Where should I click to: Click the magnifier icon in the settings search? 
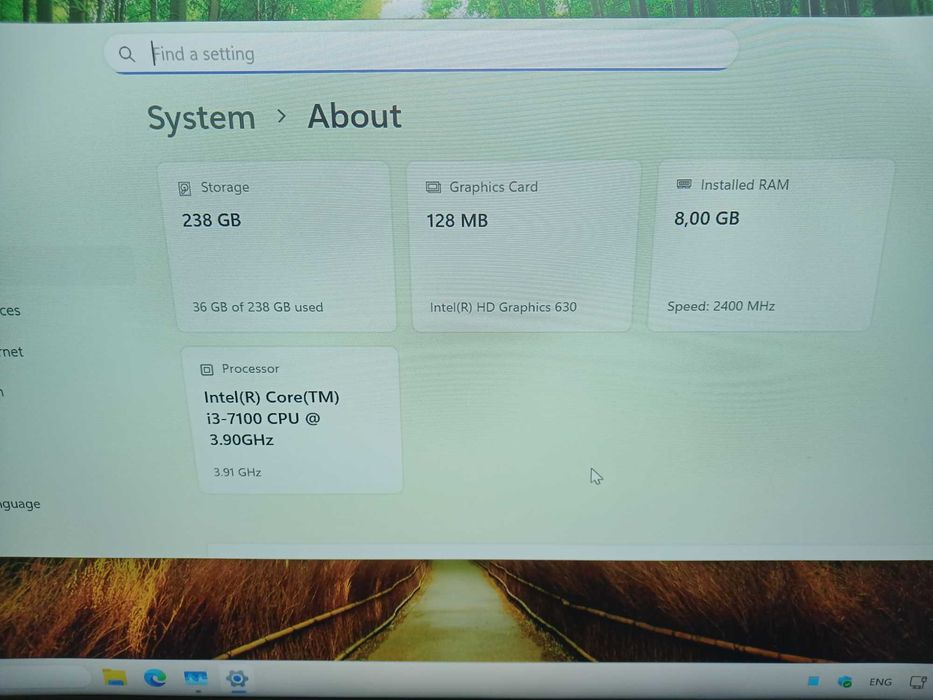pos(127,54)
